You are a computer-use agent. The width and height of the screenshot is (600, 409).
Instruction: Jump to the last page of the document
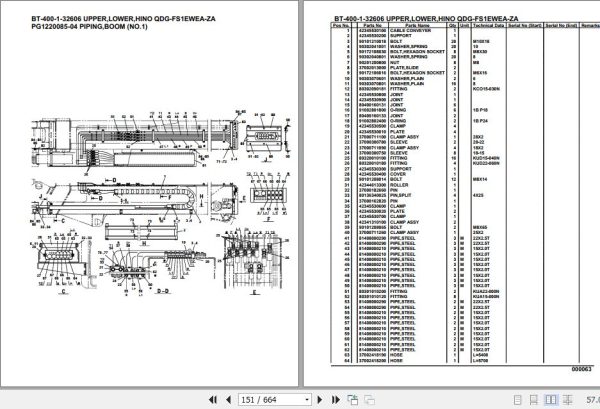tap(336, 400)
